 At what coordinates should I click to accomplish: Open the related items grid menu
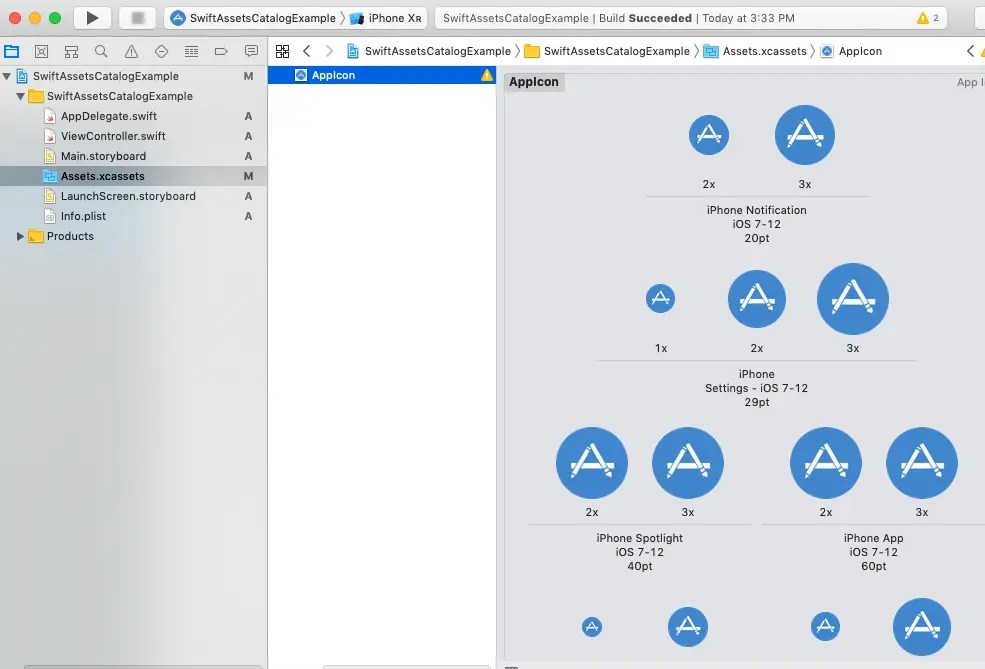283,52
